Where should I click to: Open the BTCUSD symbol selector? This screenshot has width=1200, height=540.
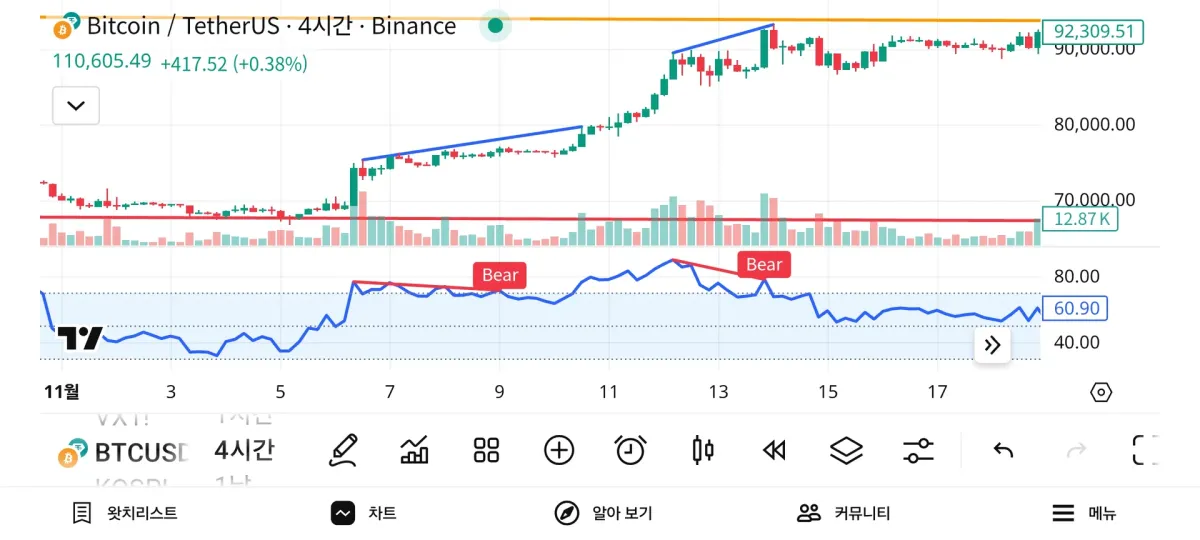pyautogui.click(x=125, y=452)
